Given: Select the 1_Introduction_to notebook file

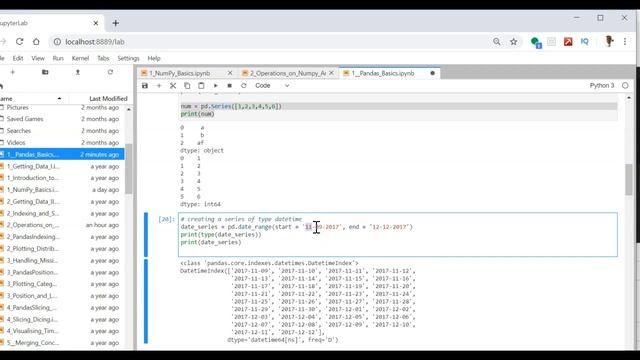Looking at the screenshot, I should [62, 178].
